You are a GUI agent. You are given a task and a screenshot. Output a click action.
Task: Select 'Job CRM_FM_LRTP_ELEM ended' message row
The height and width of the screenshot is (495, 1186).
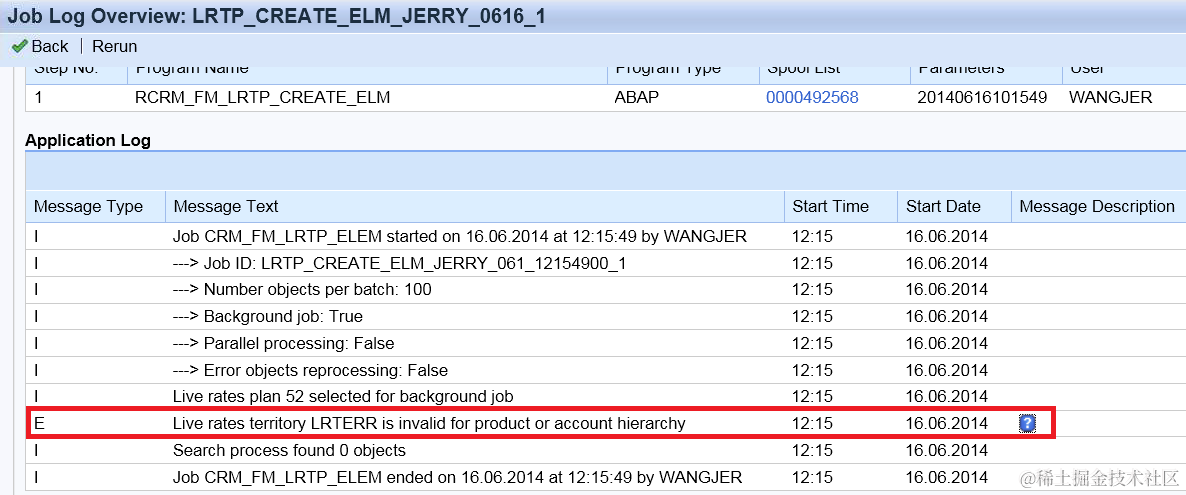[605, 477]
